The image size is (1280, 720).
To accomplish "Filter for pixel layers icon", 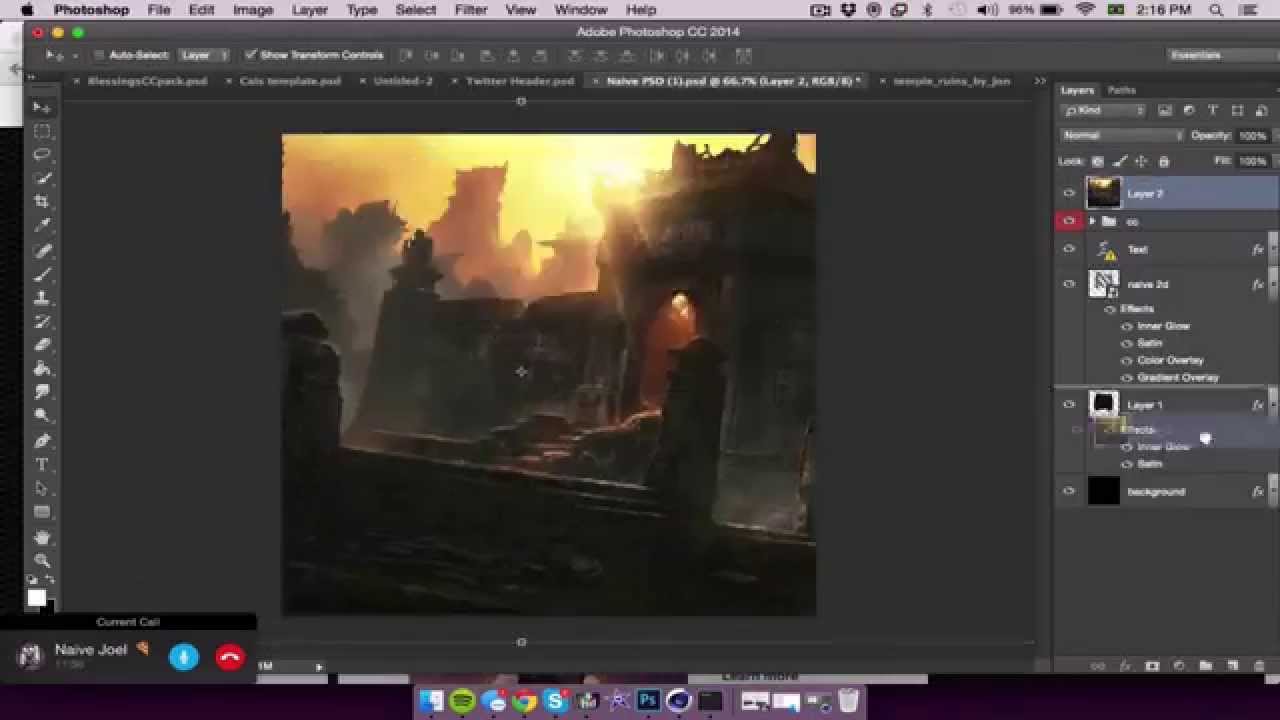I will [1165, 111].
